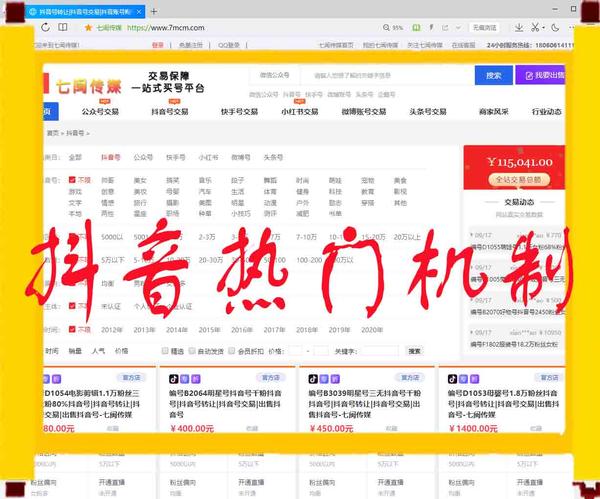
Task: Close the active browser tab
Action: [139, 12]
